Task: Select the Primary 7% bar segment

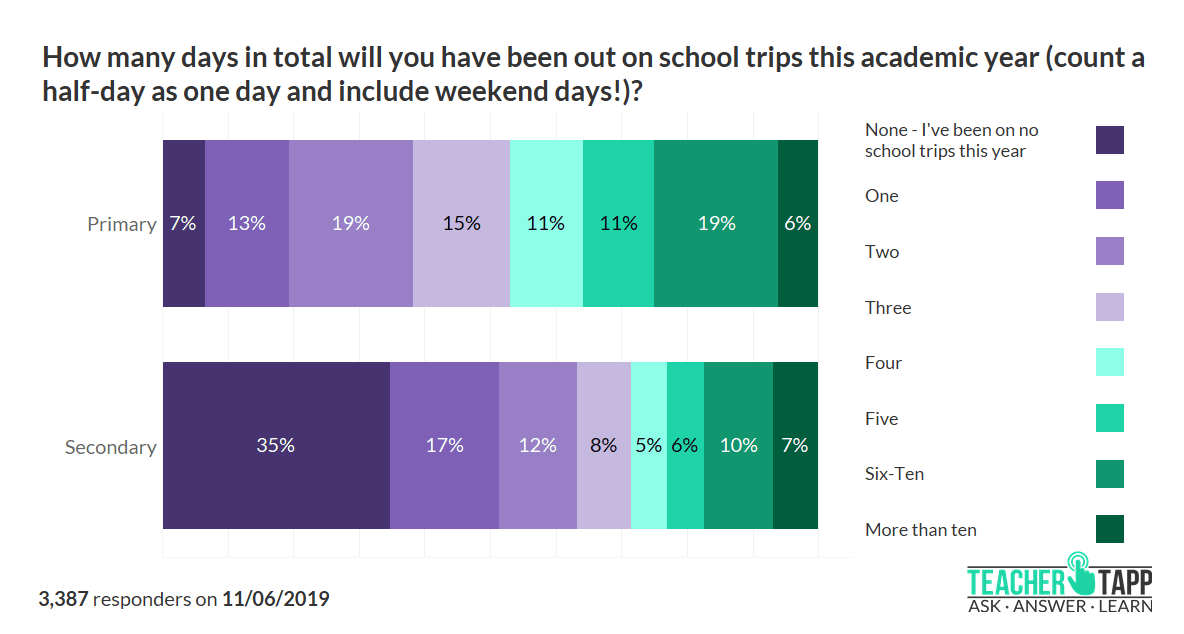Action: pyautogui.click(x=184, y=223)
